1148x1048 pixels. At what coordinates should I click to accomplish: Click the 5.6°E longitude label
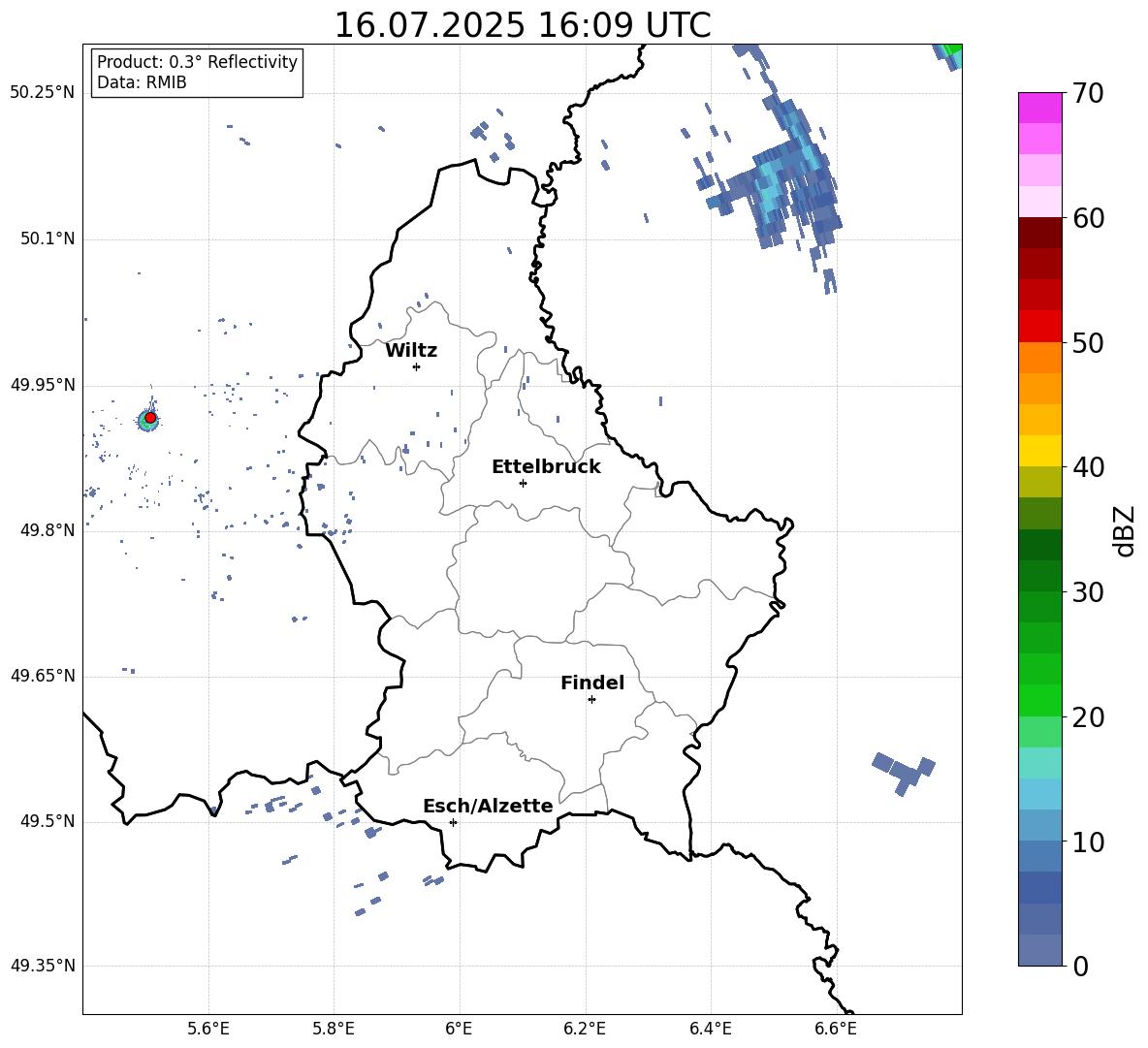(208, 1029)
